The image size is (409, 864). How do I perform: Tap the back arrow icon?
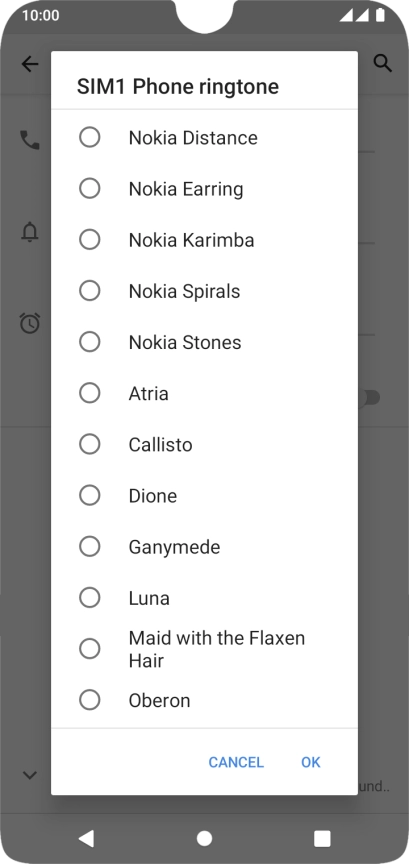tap(30, 64)
